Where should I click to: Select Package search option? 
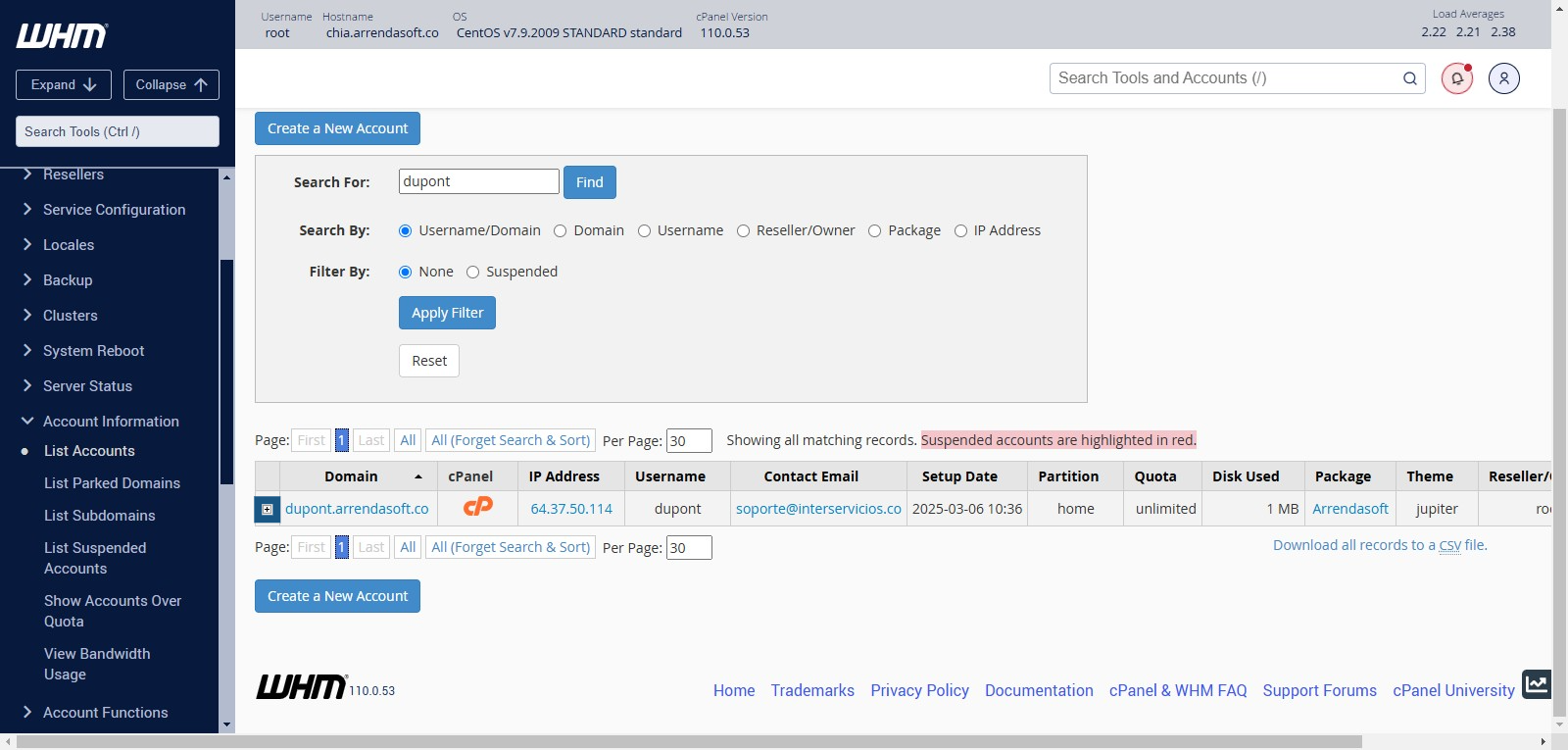coord(874,231)
